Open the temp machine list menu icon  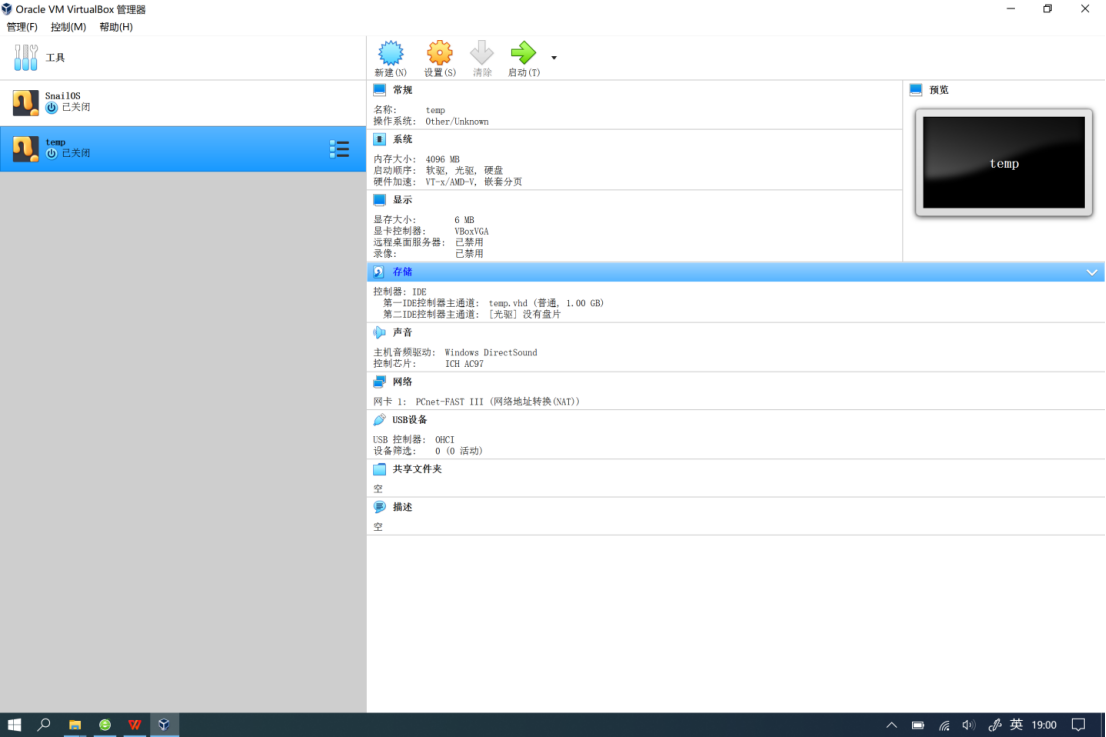click(339, 149)
